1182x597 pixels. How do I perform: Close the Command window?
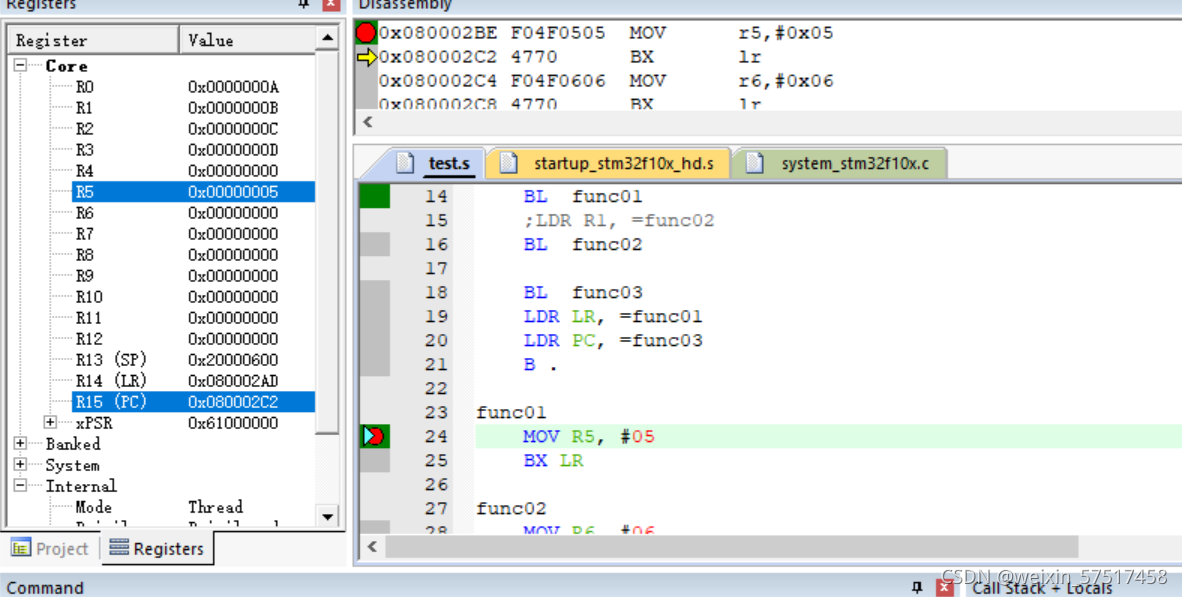click(945, 587)
